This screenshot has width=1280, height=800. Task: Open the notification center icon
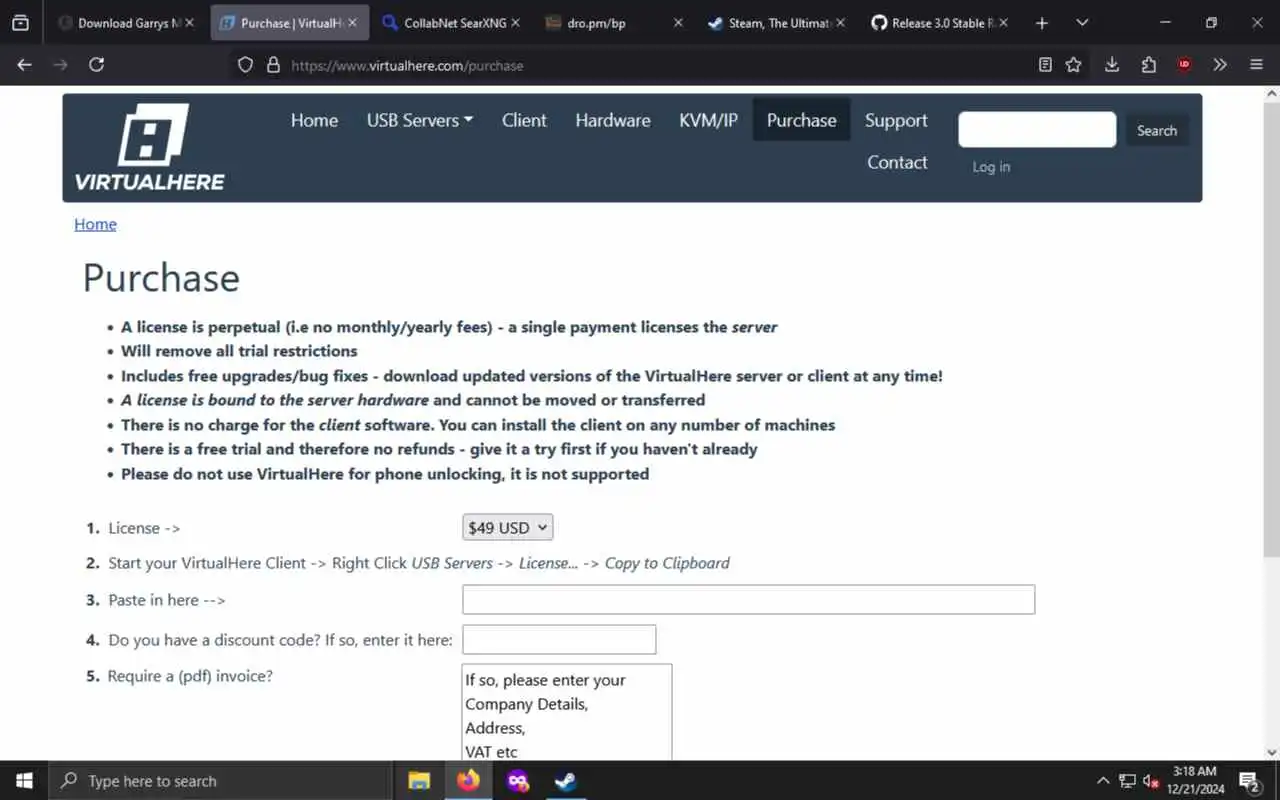1249,781
